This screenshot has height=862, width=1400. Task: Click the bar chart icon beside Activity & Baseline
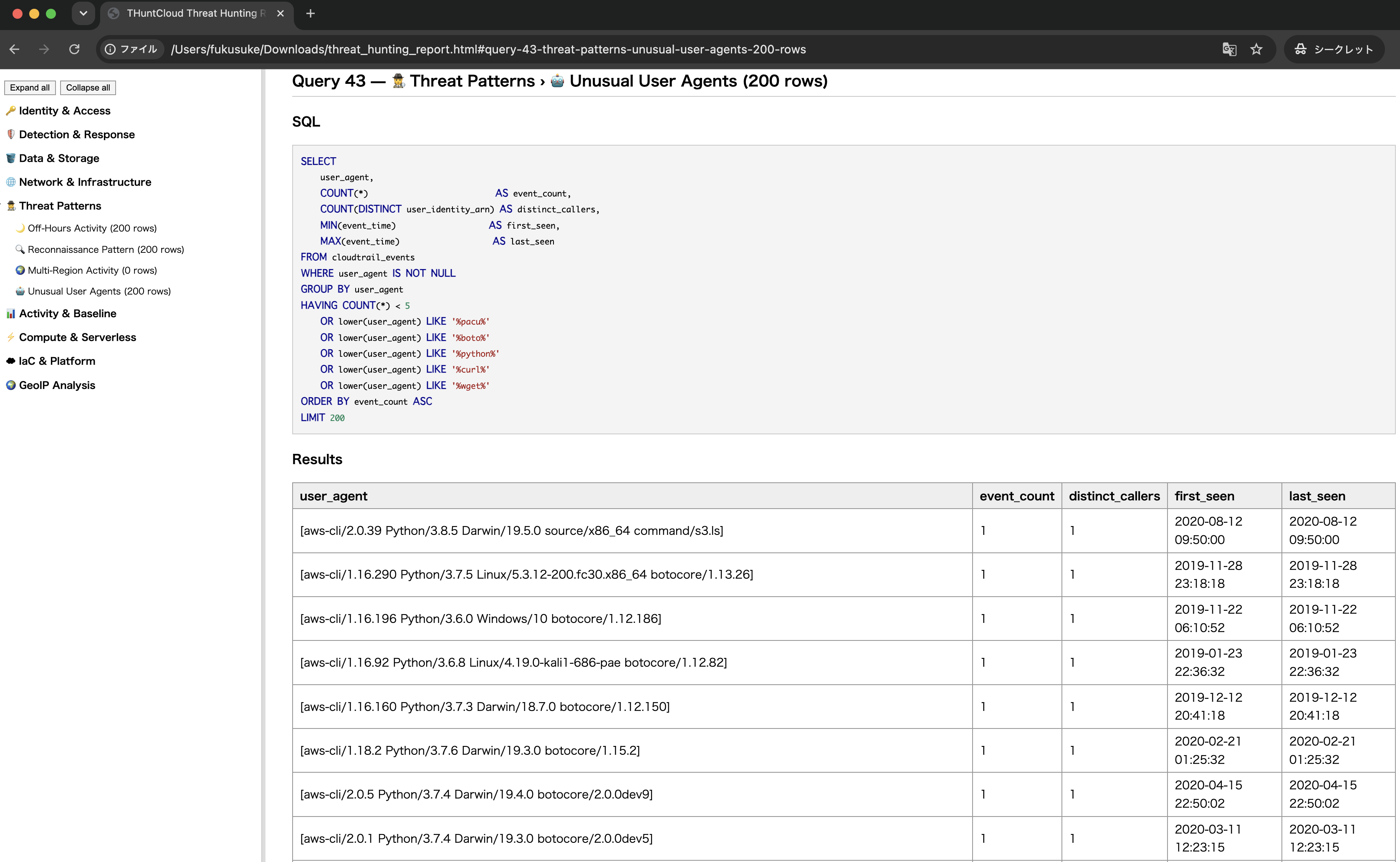pos(11,314)
